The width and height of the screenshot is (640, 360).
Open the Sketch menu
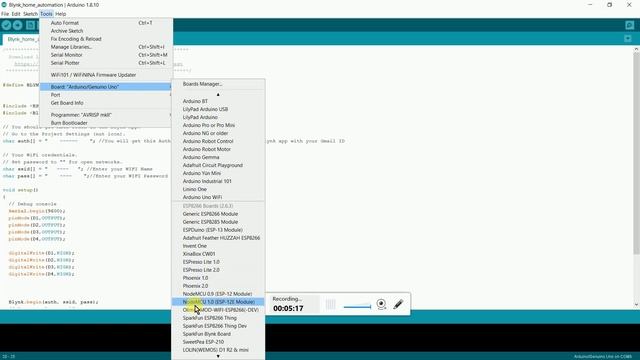tap(30, 14)
